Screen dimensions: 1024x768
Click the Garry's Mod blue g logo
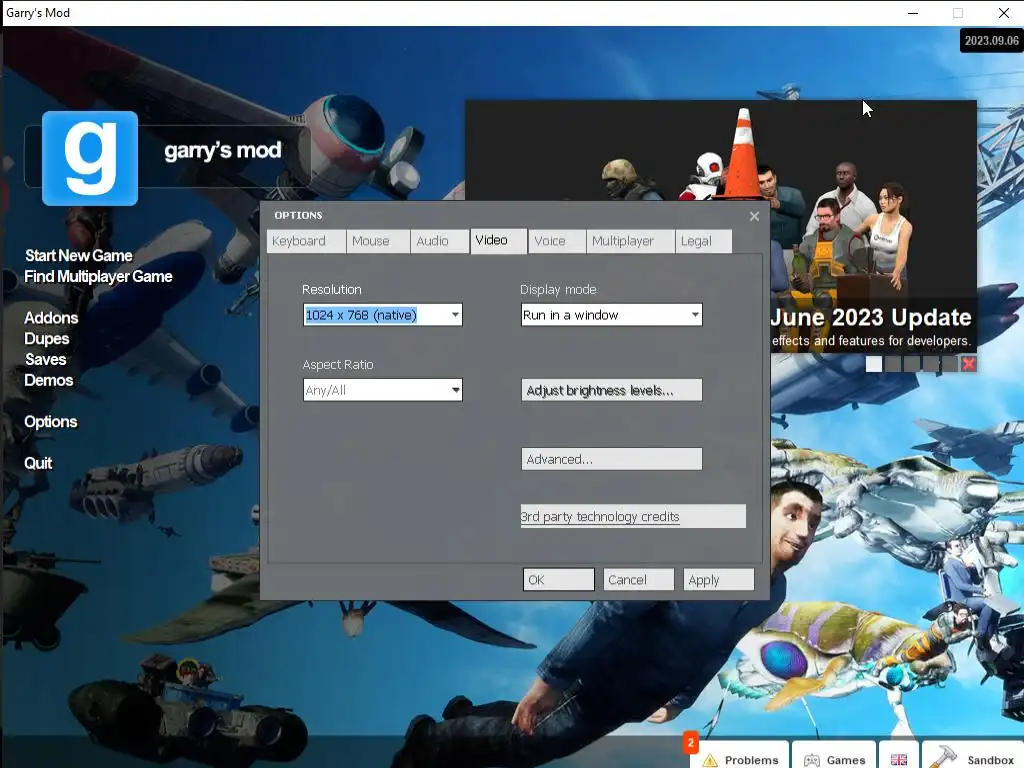tap(90, 158)
